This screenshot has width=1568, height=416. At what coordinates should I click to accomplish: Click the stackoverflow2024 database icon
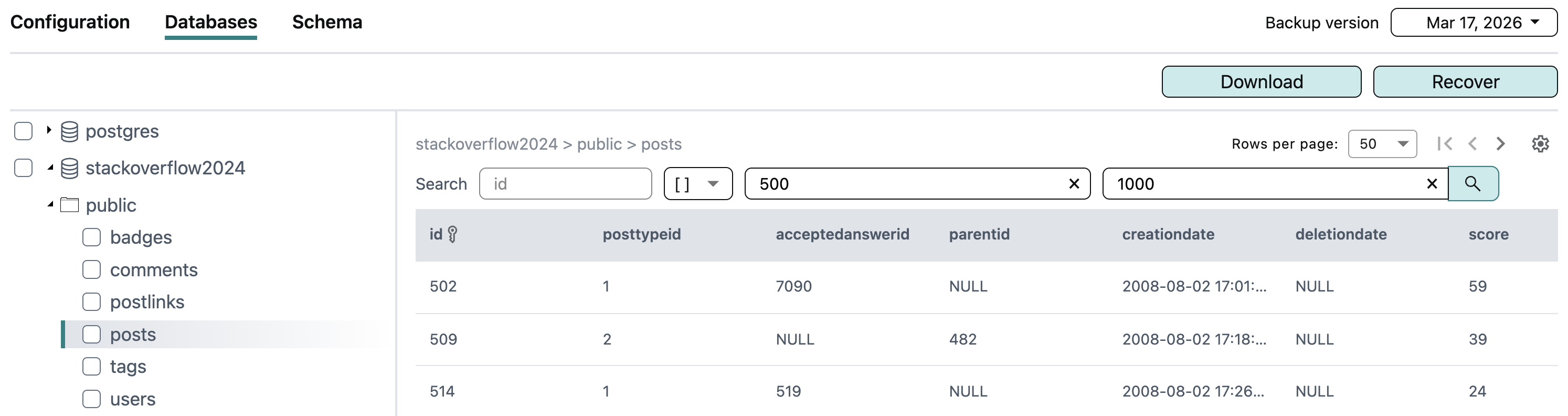pyautogui.click(x=69, y=168)
